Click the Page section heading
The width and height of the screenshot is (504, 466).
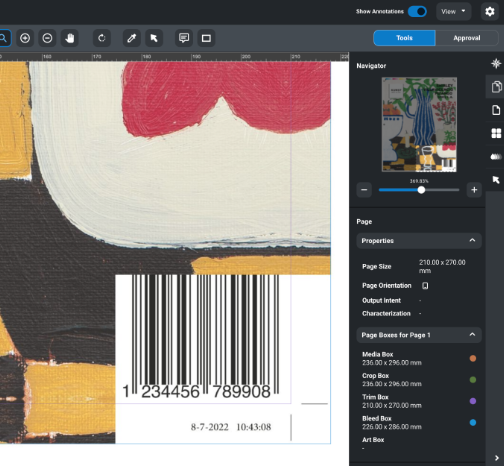(364, 222)
